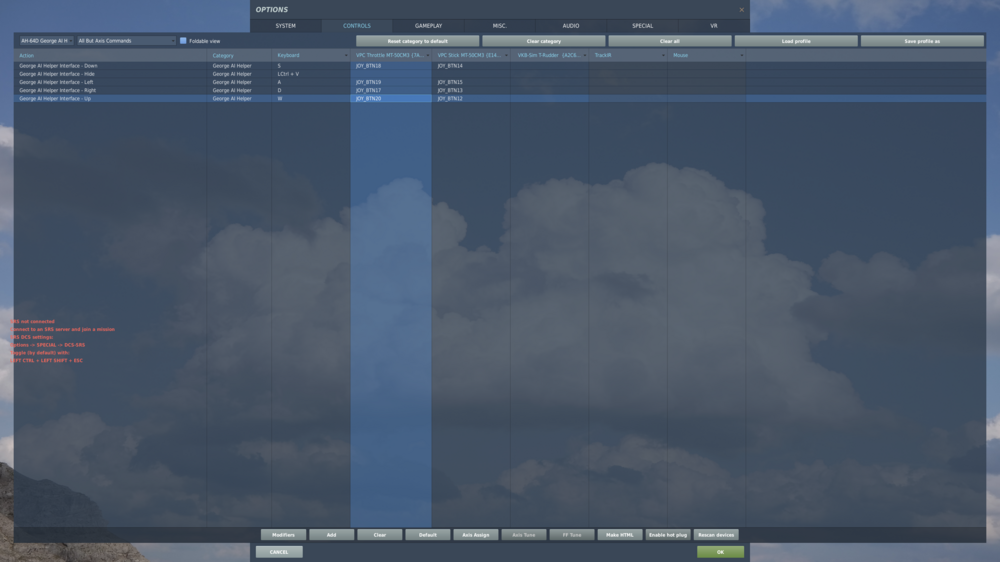The height and width of the screenshot is (562, 1000).
Task: Expand the TrackIR column dropdown
Action: (663, 55)
